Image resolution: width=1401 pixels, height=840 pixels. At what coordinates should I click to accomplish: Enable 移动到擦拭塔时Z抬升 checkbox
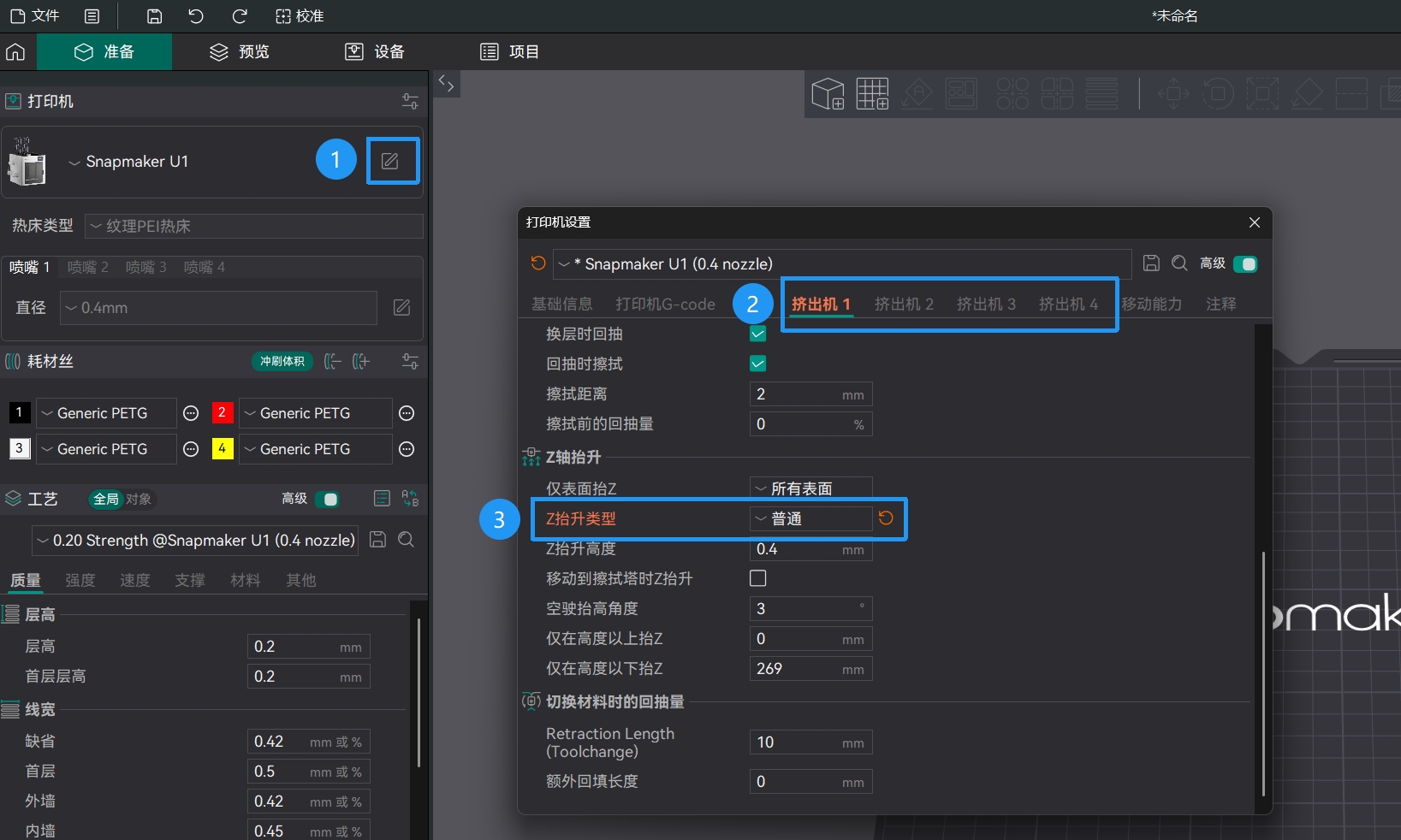757,578
